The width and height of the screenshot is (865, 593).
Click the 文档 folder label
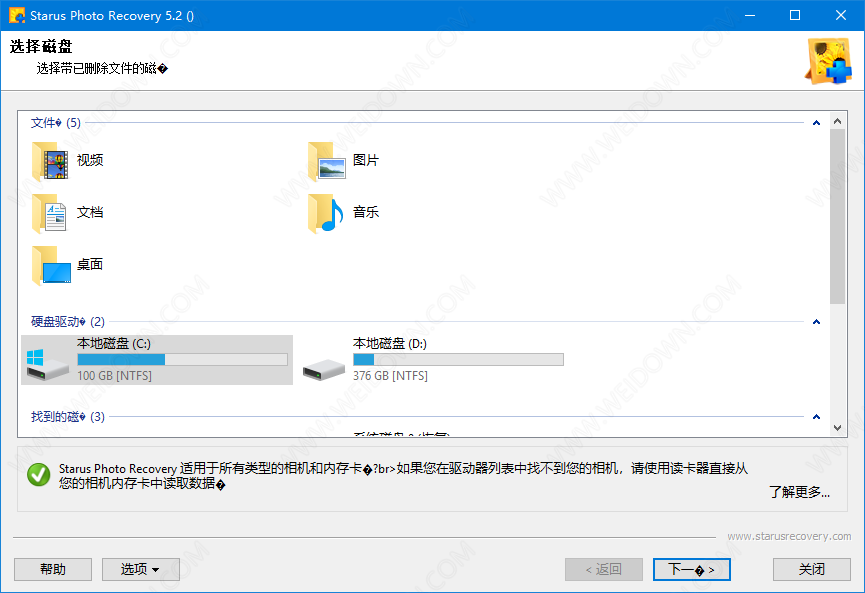coord(90,212)
